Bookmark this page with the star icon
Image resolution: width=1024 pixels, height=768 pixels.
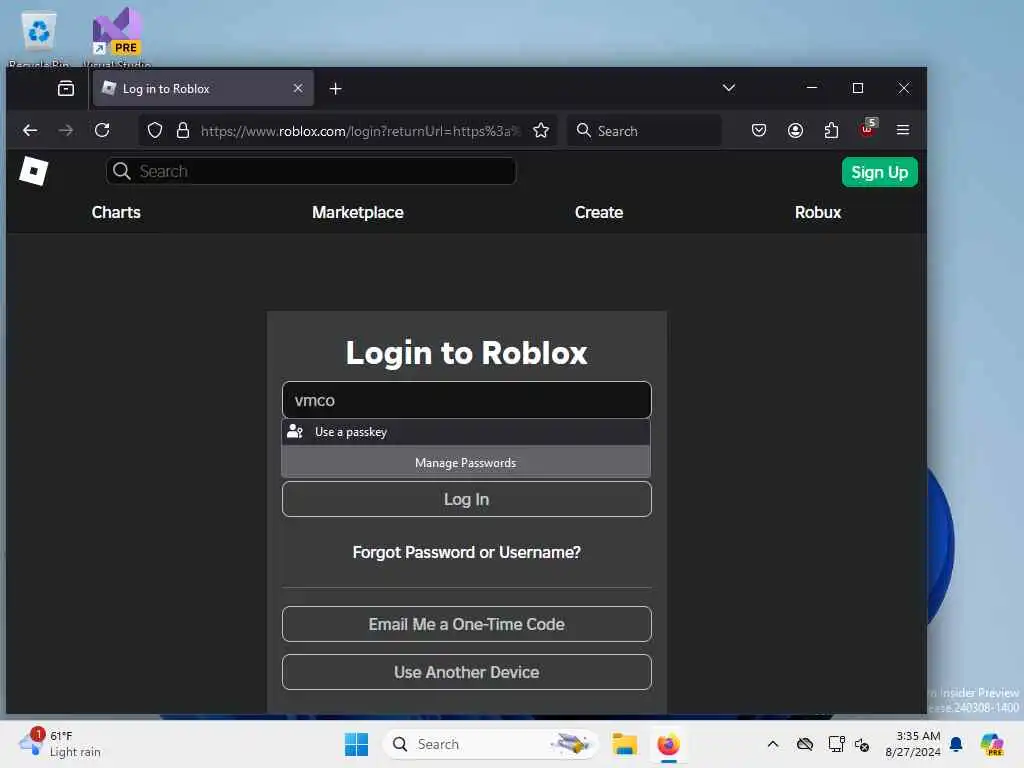pos(541,131)
